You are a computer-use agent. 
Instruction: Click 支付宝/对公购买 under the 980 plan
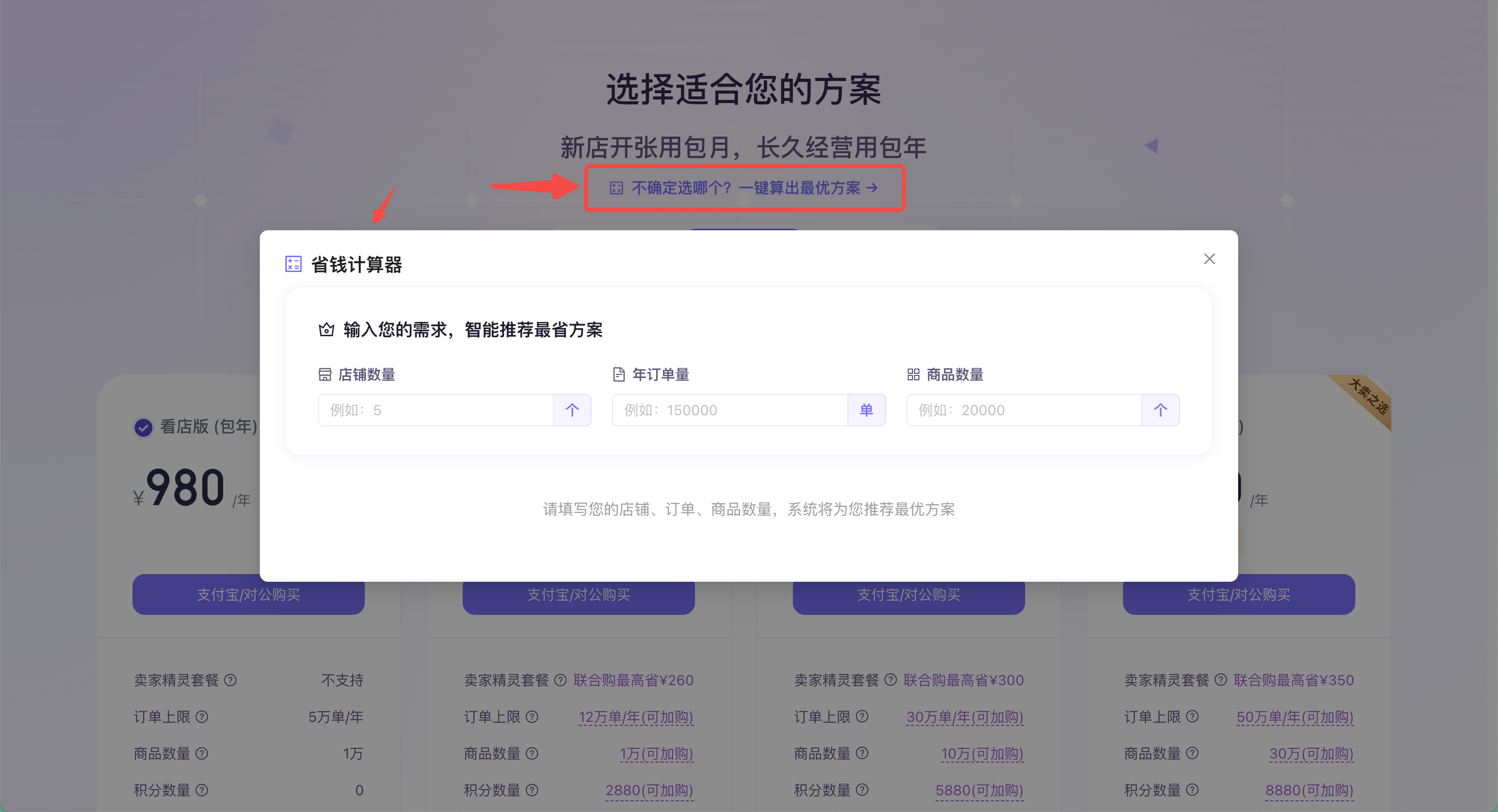248,595
